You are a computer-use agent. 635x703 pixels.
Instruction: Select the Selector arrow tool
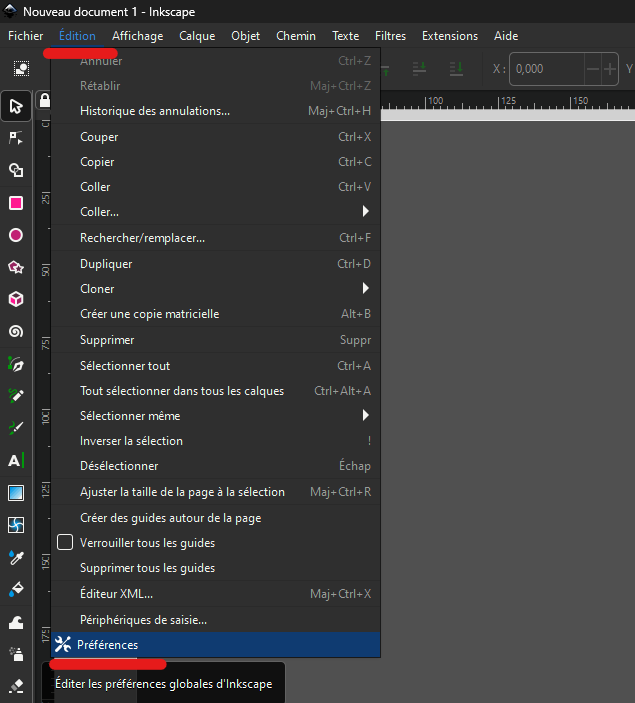coord(16,106)
